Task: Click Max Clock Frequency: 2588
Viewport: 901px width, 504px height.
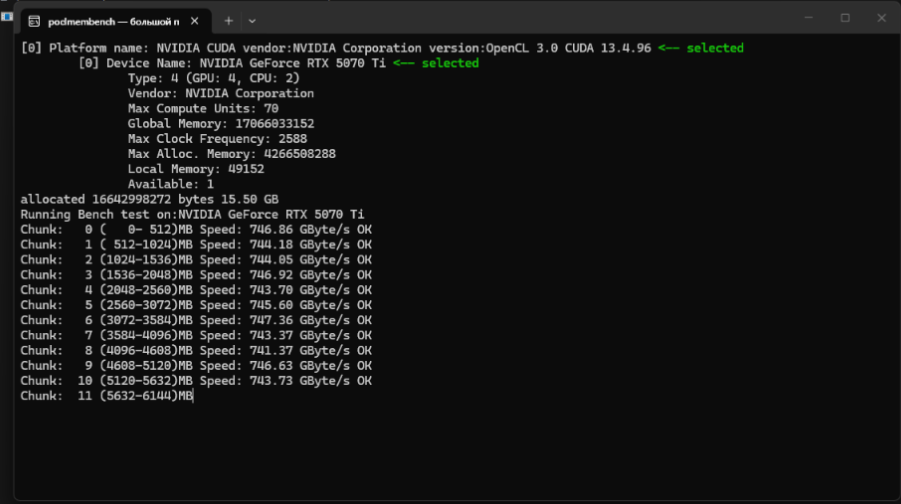Action: click(217, 138)
